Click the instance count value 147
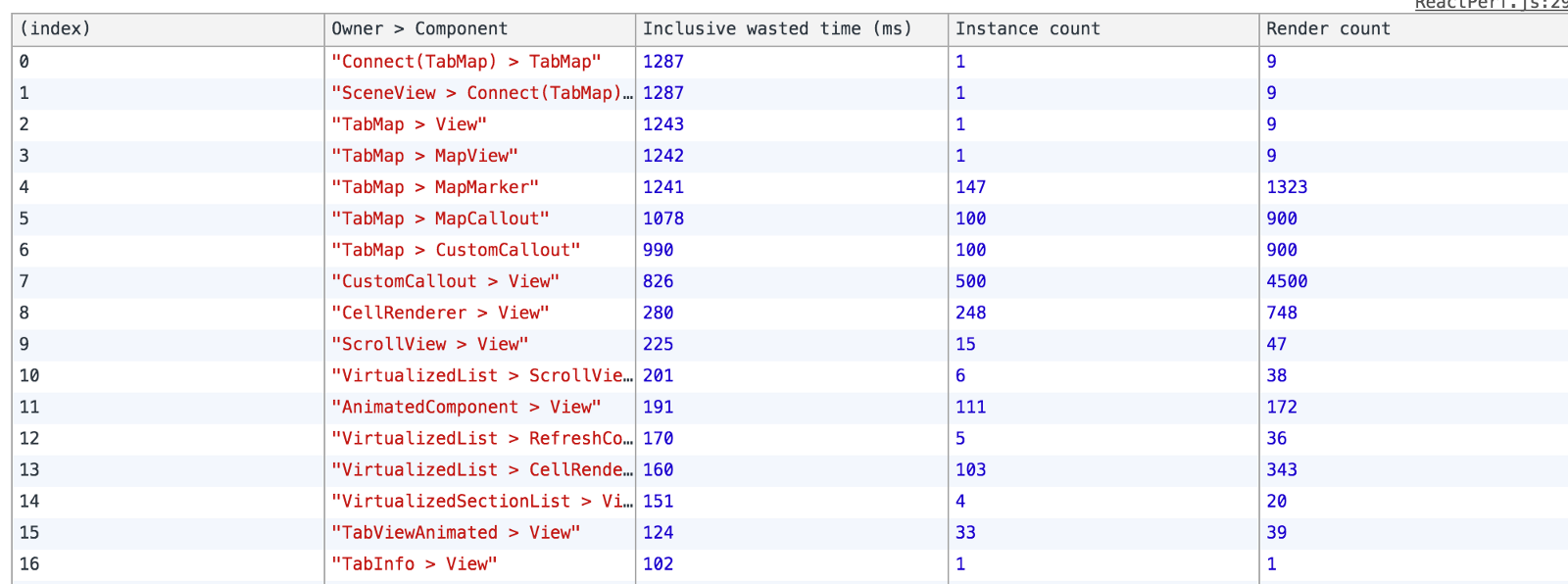 pyautogui.click(x=970, y=187)
